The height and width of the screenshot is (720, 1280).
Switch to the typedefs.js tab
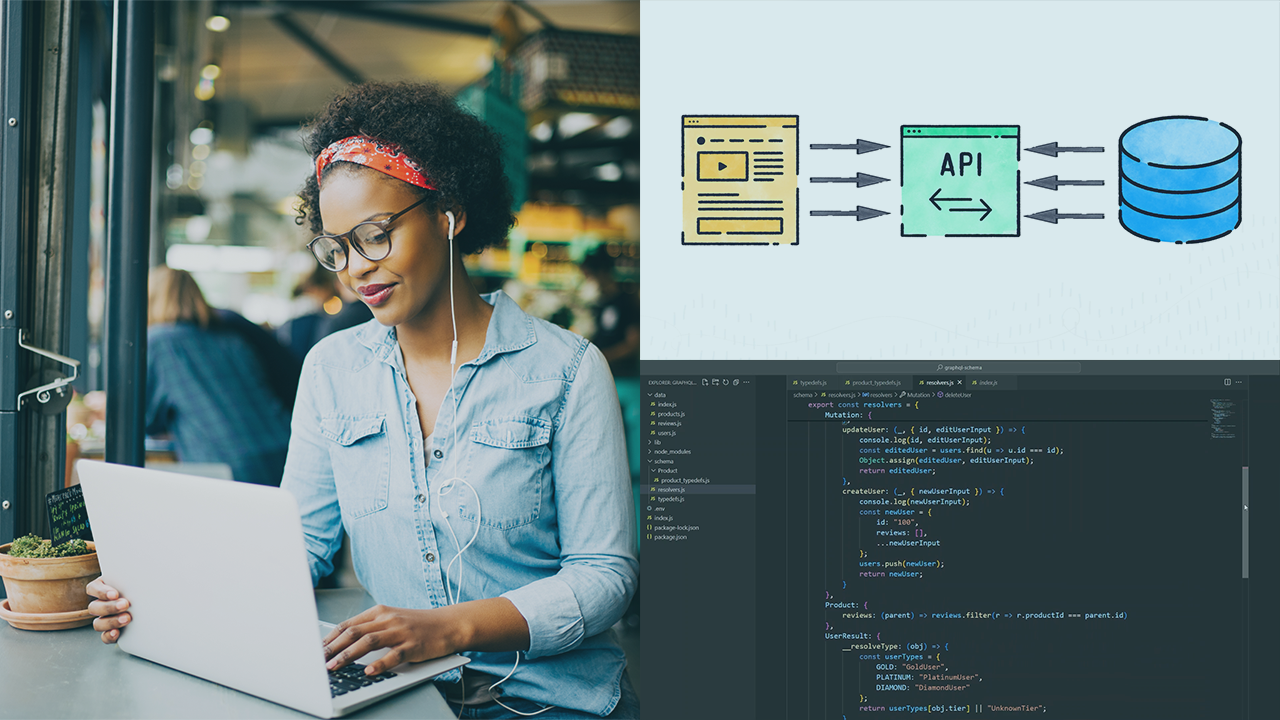pyautogui.click(x=813, y=382)
